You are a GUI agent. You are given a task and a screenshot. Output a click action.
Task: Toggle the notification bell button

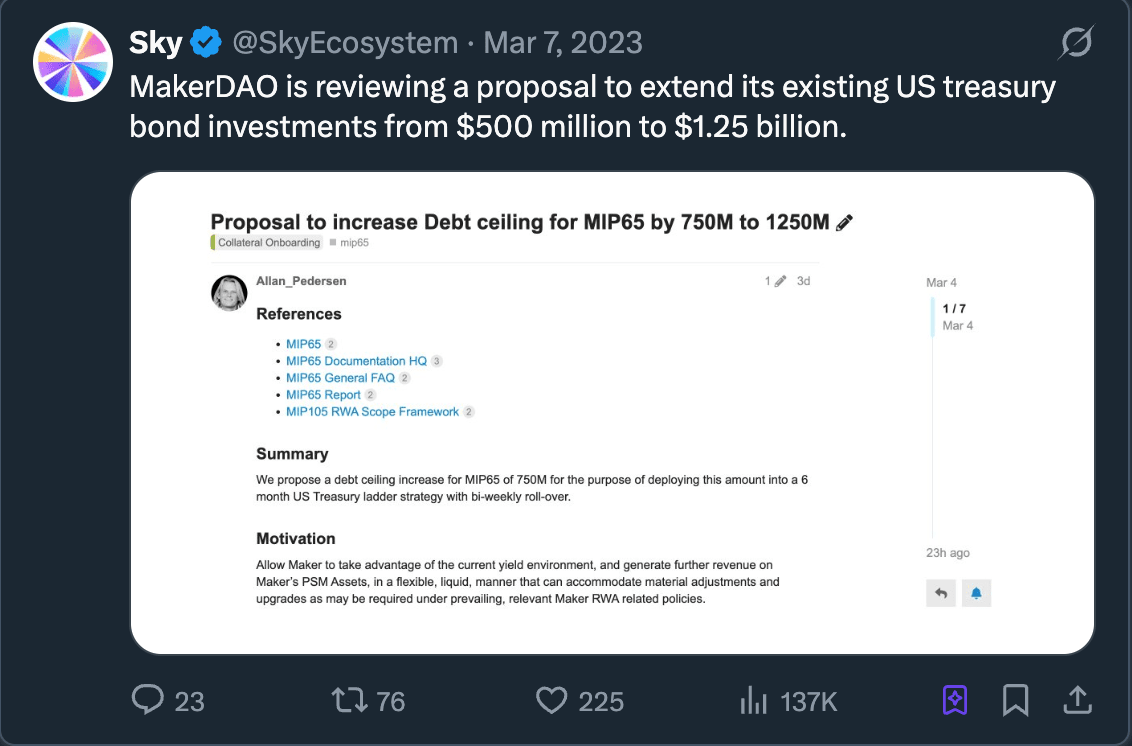[x=976, y=593]
